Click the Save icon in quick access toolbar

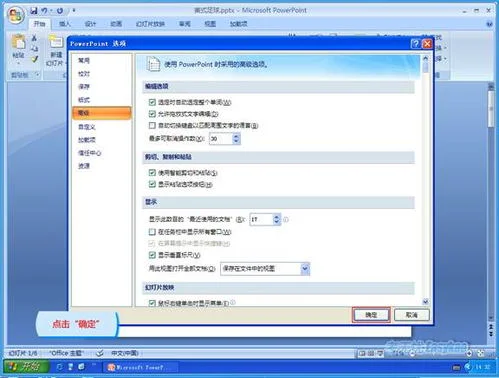click(34, 11)
